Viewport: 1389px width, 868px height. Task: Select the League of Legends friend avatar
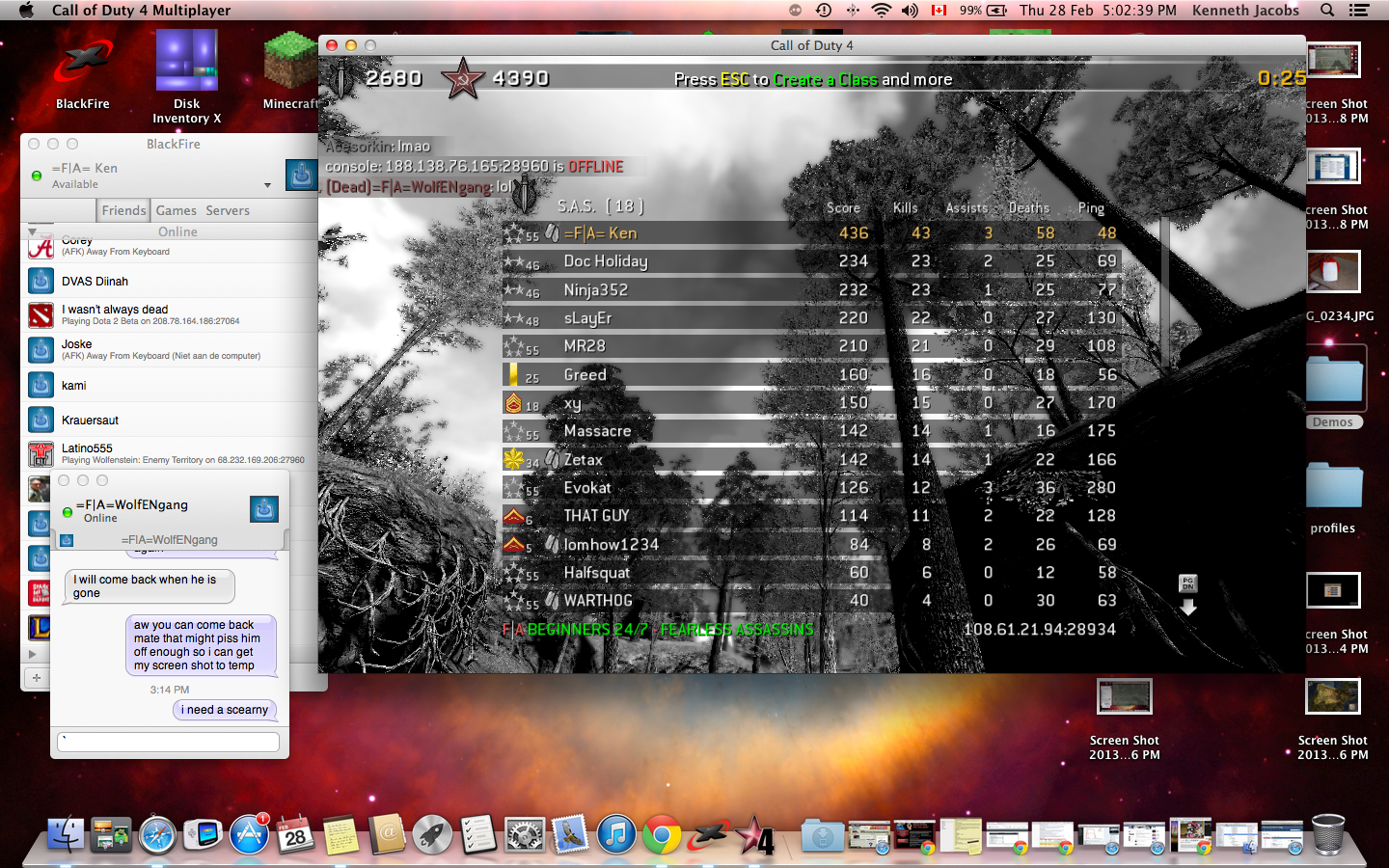(41, 628)
